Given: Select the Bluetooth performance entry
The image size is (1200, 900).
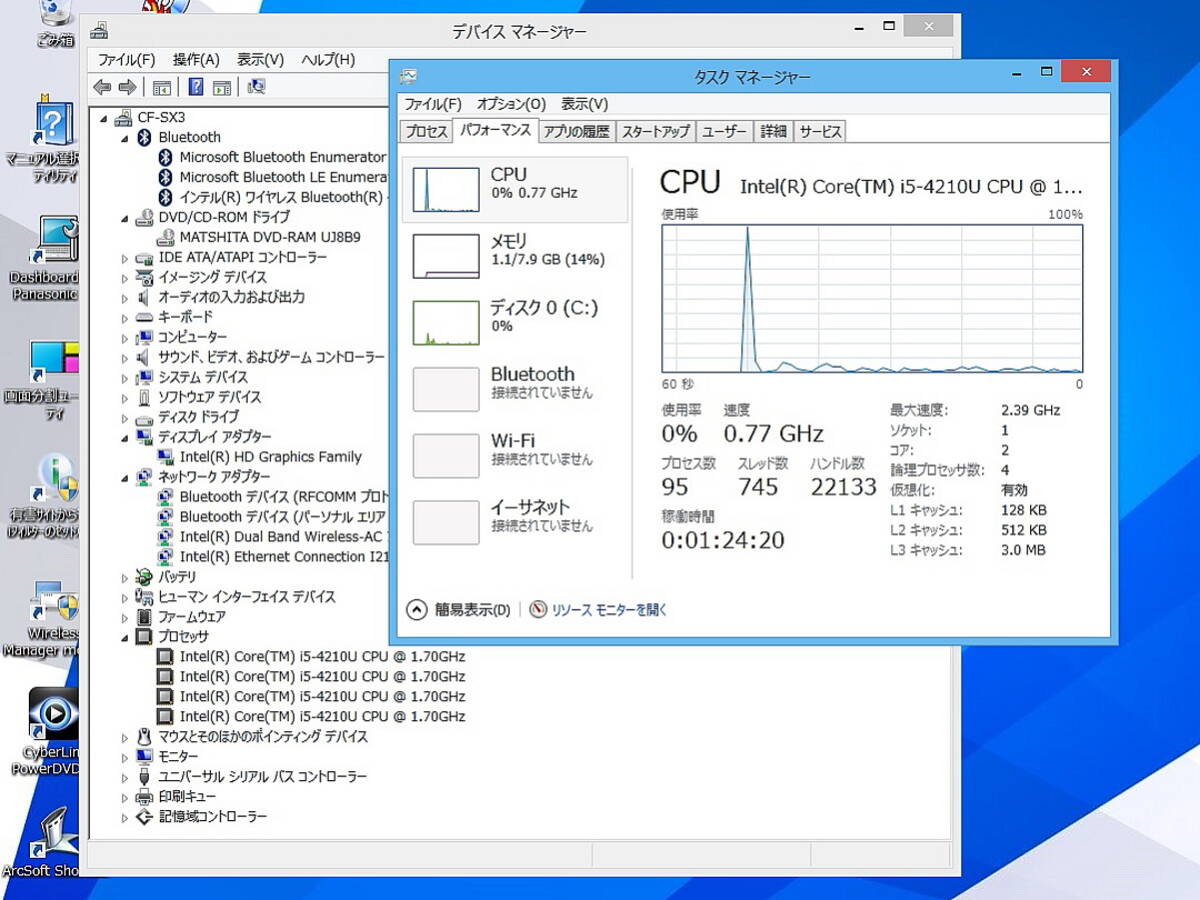Looking at the screenshot, I should [515, 388].
